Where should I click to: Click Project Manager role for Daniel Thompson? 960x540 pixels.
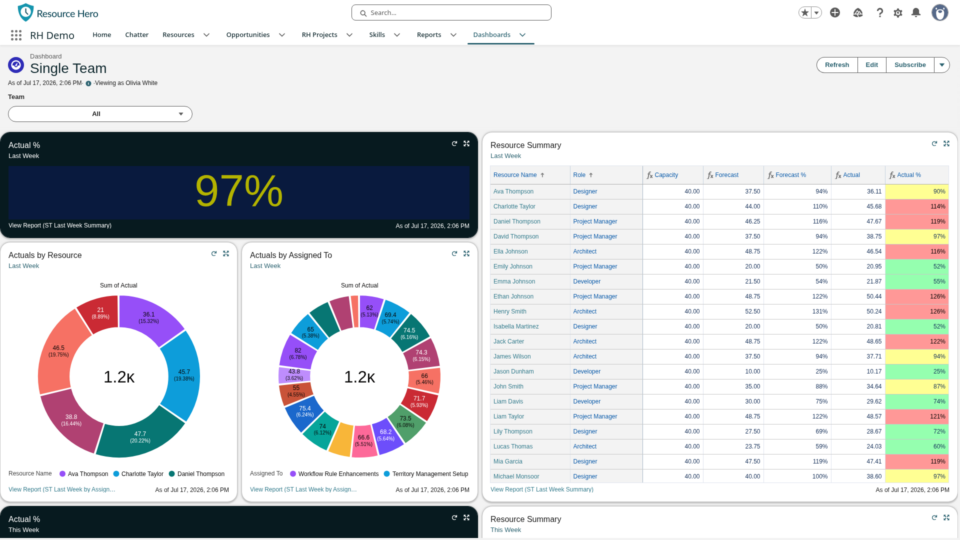click(x=594, y=222)
